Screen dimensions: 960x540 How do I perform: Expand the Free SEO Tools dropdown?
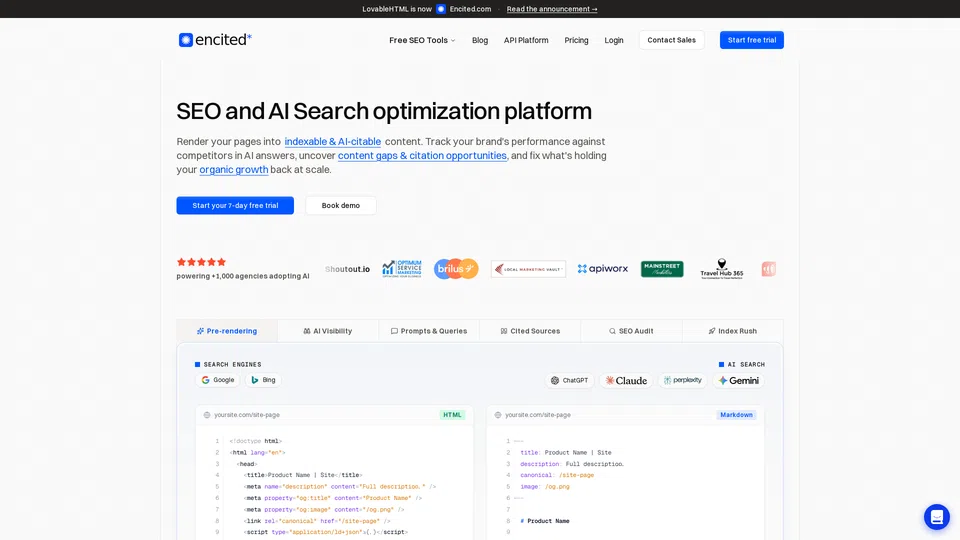(x=422, y=40)
